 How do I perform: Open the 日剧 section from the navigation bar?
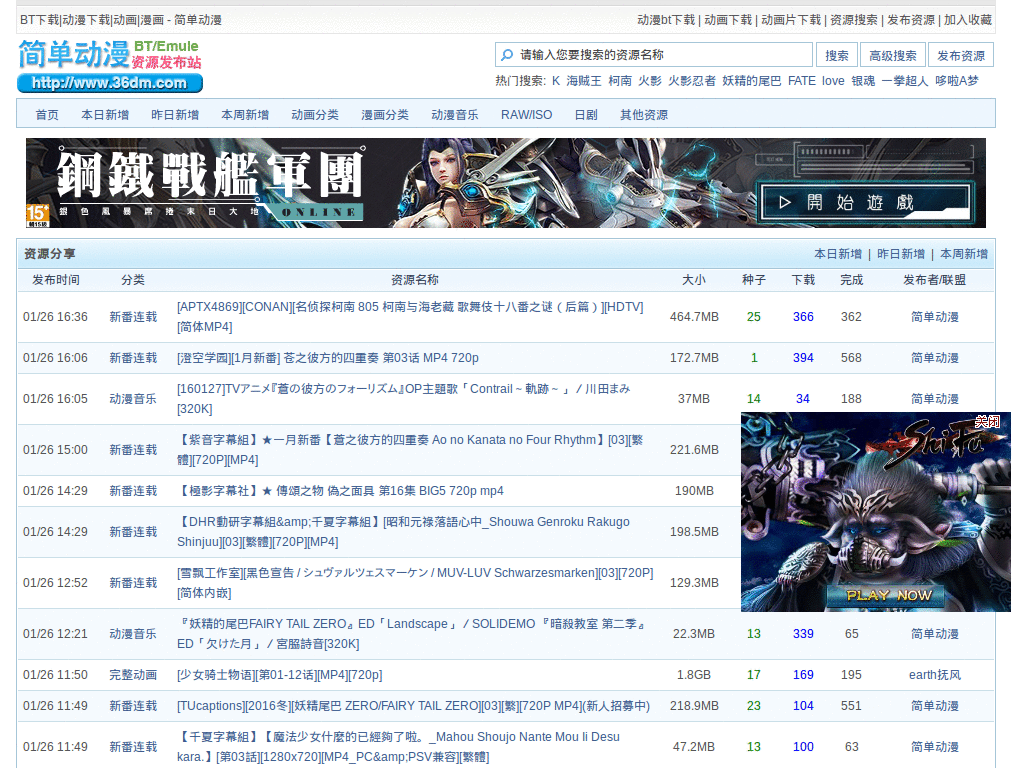tap(585, 114)
